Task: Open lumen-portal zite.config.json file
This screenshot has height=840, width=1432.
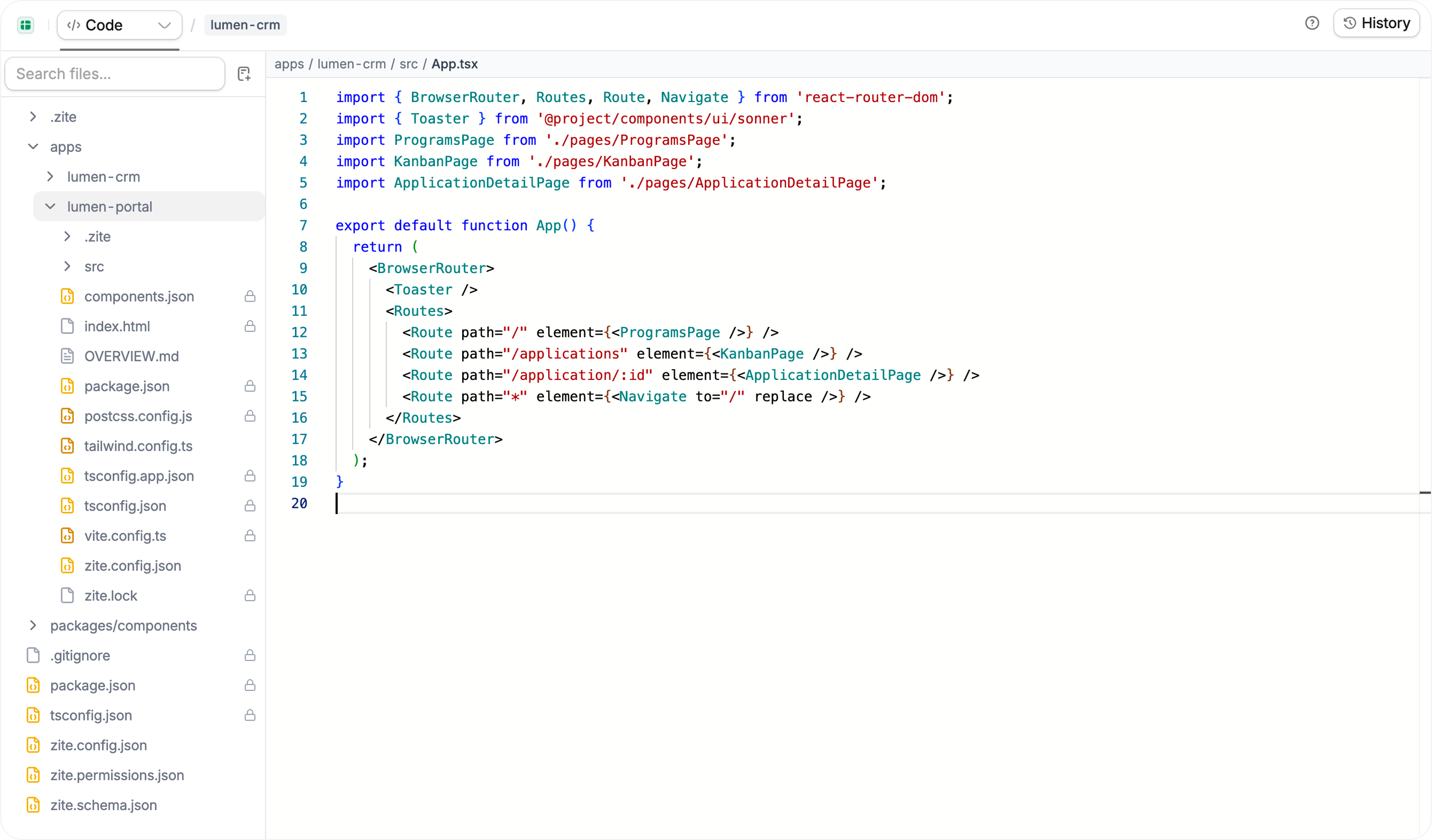Action: 133,566
